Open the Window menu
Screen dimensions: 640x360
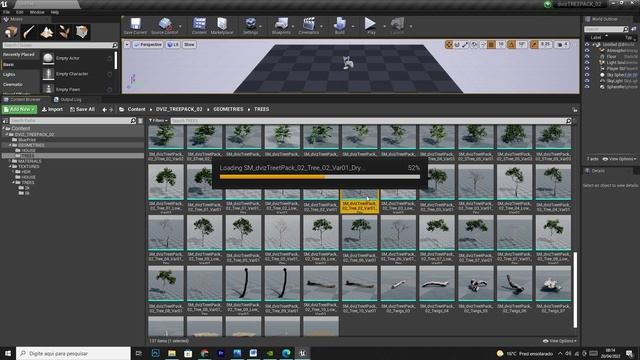(x=37, y=12)
